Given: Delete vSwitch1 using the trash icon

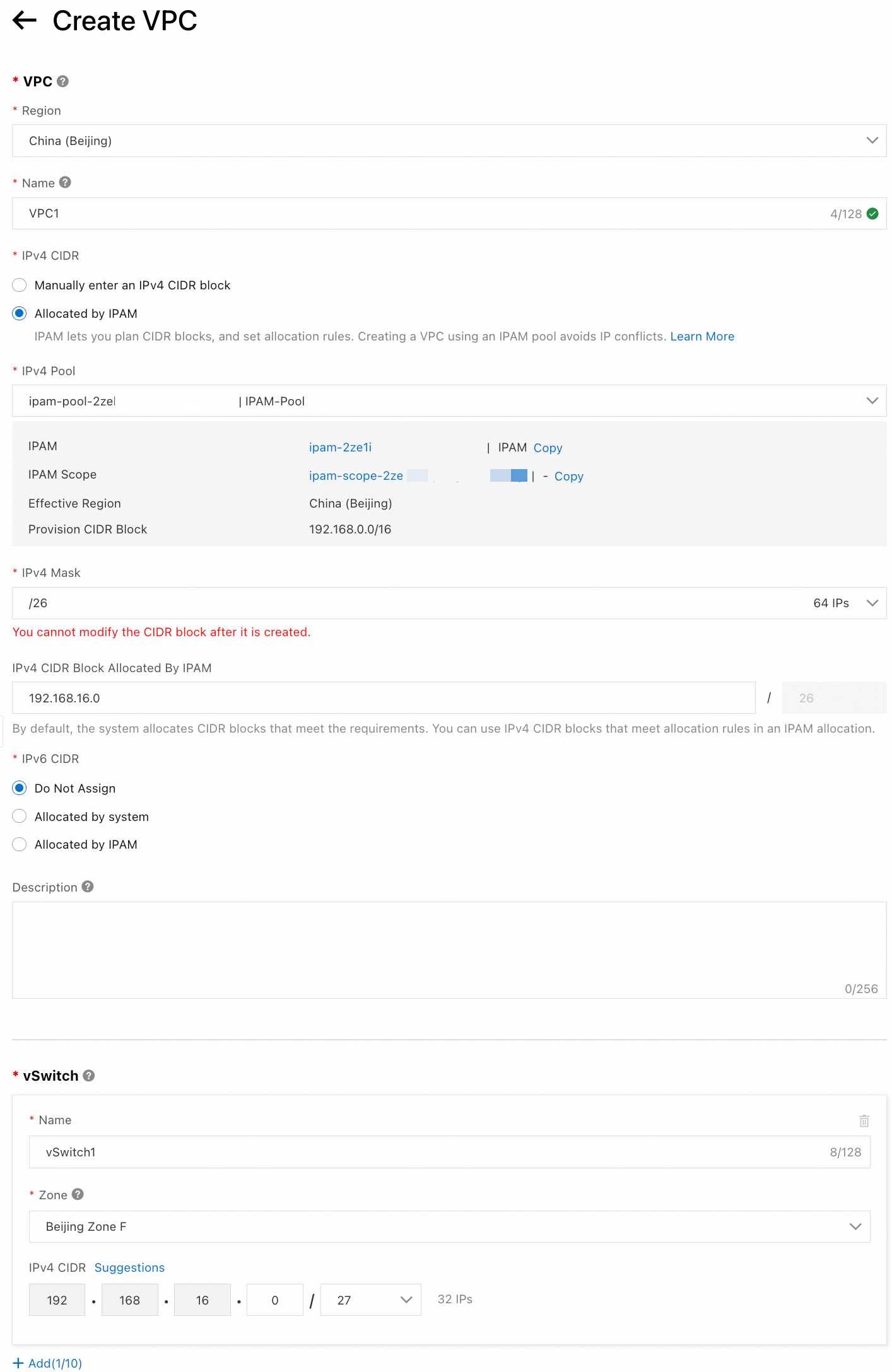Looking at the screenshot, I should [864, 1120].
